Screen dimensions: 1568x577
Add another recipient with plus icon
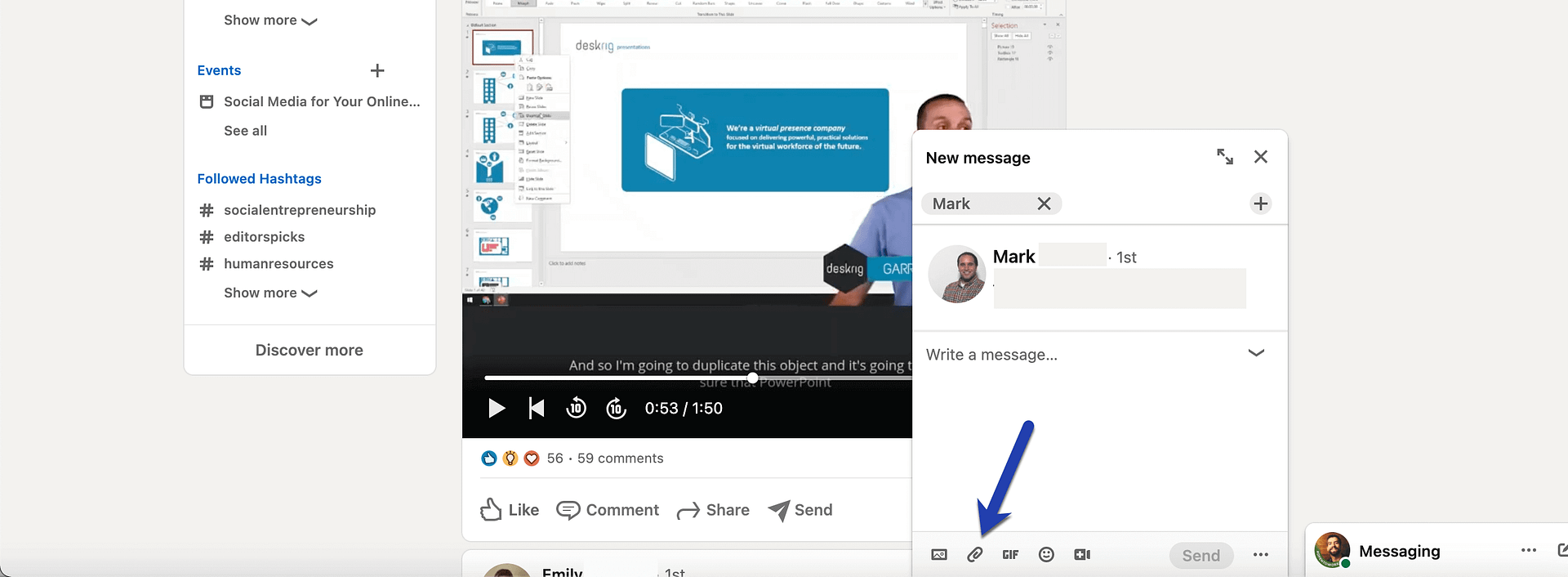tap(1261, 204)
